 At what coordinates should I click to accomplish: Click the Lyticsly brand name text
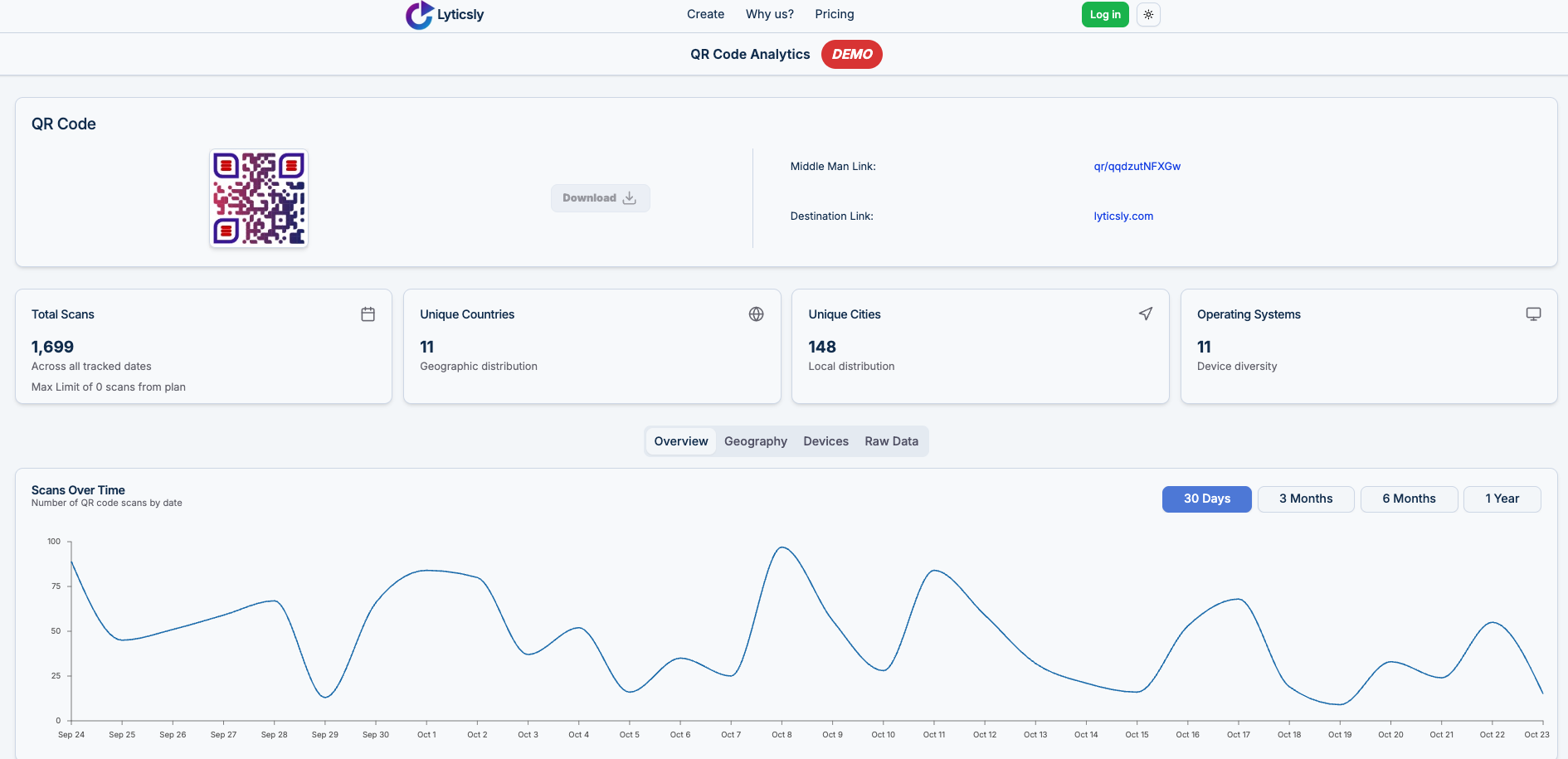(x=460, y=15)
